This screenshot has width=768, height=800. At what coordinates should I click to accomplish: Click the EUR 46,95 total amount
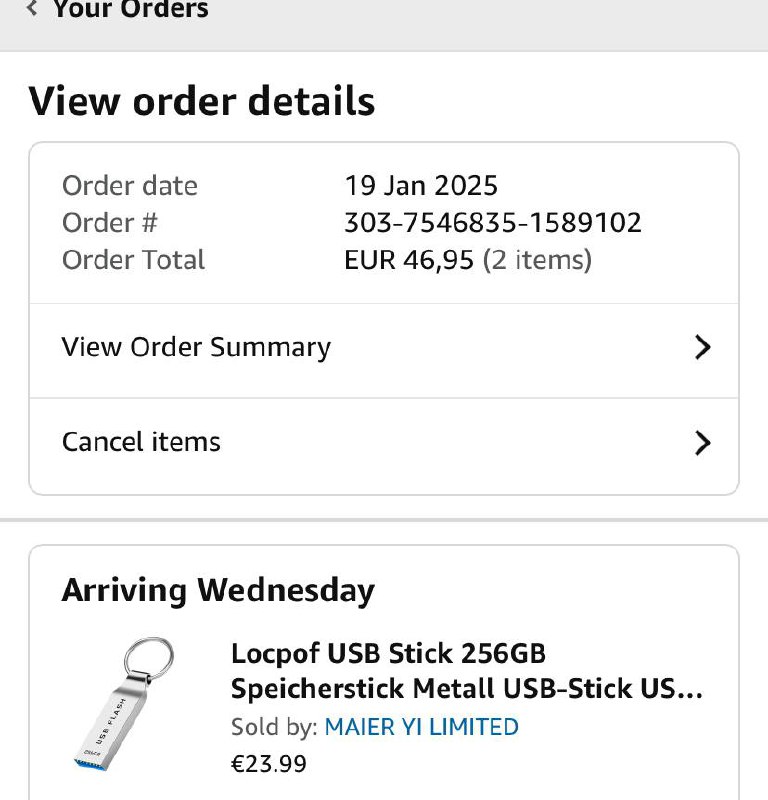[409, 260]
